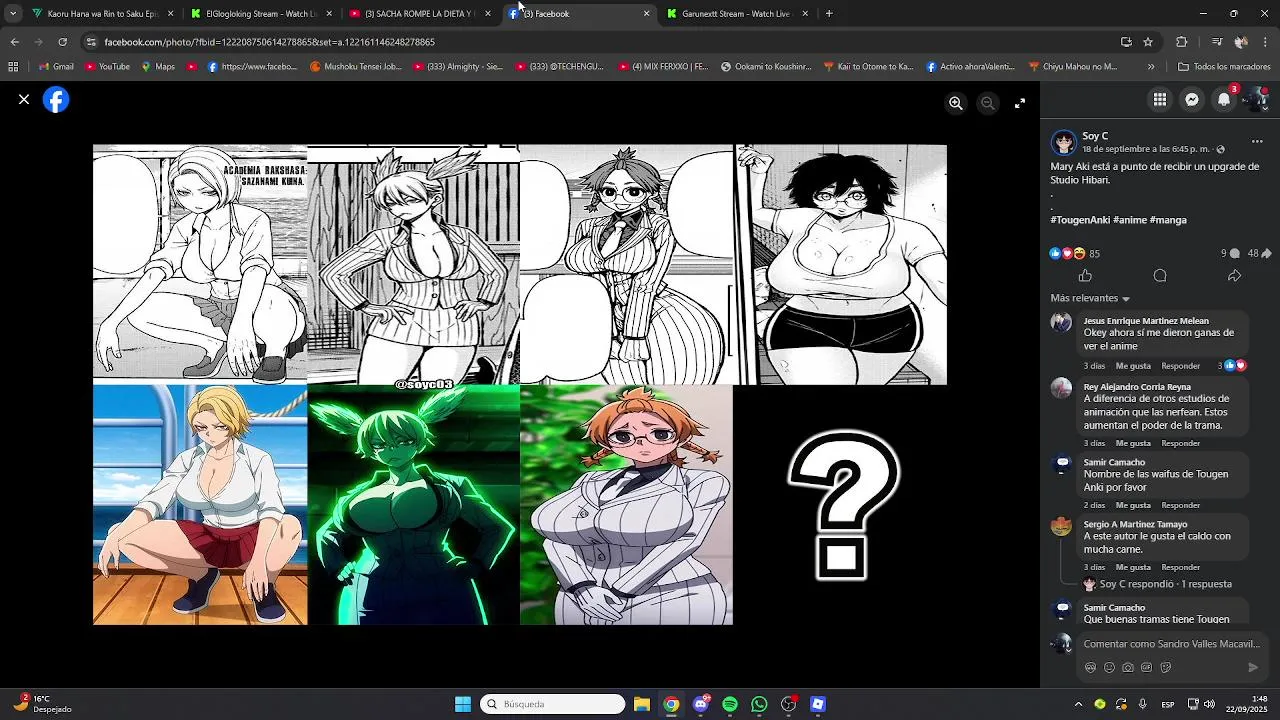Like Rey Alejandro Corria Reyna's comment
The image size is (1280, 720).
(1133, 443)
